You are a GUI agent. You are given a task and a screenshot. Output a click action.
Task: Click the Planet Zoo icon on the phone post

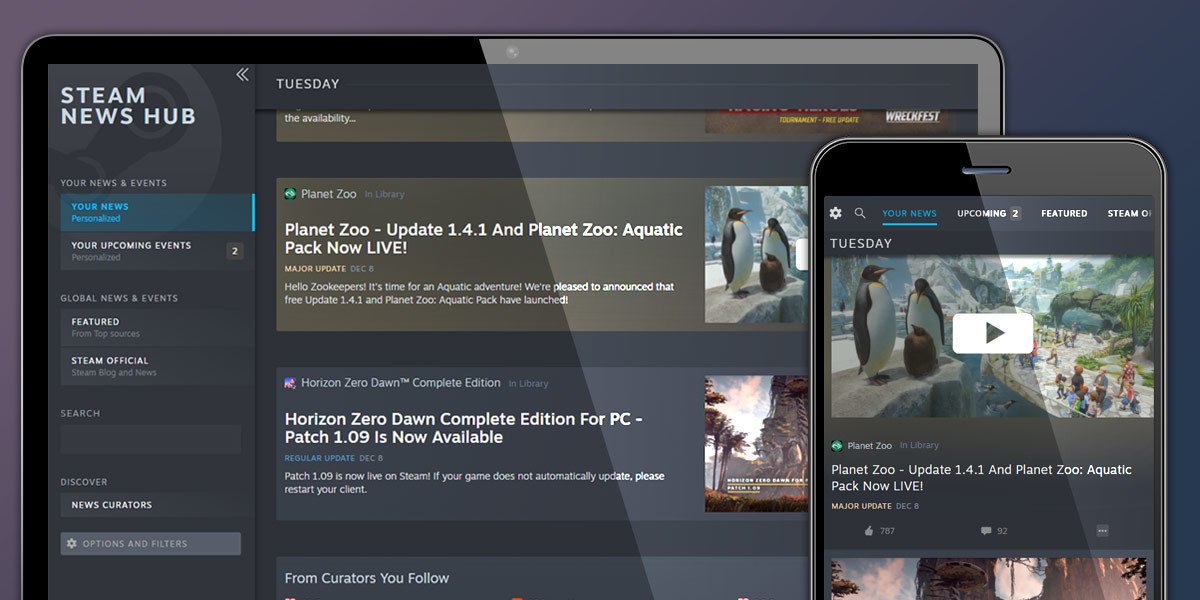pyautogui.click(x=839, y=445)
